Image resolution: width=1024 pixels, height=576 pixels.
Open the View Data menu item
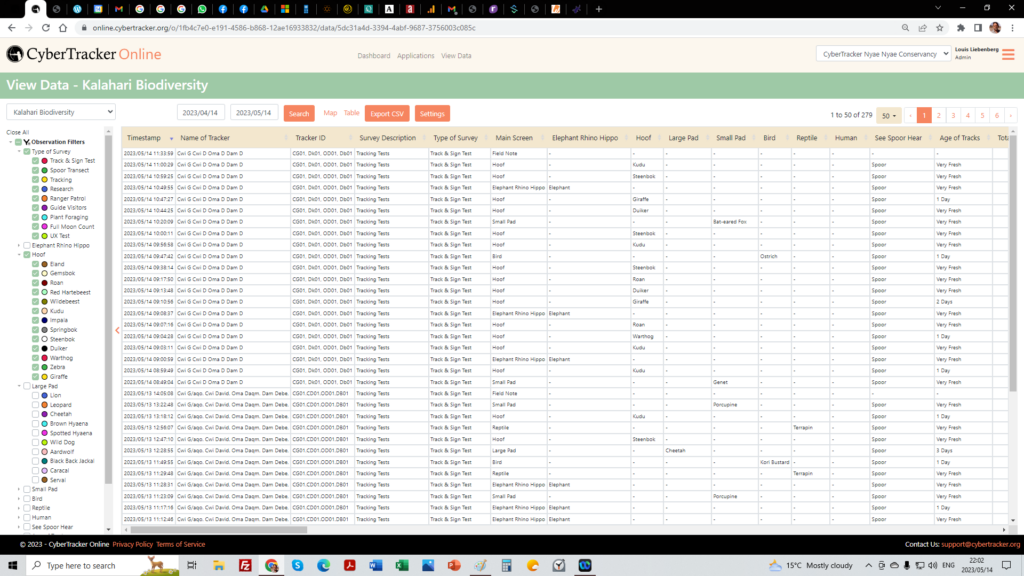(456, 56)
